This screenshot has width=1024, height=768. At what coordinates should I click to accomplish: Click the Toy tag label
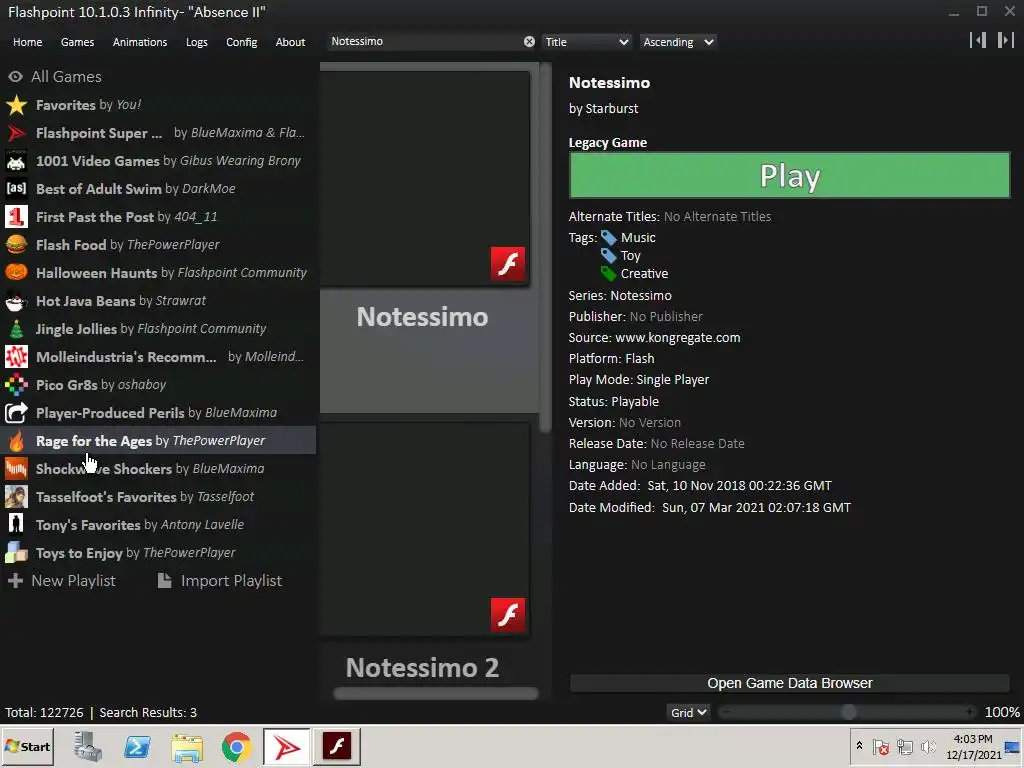pos(630,256)
